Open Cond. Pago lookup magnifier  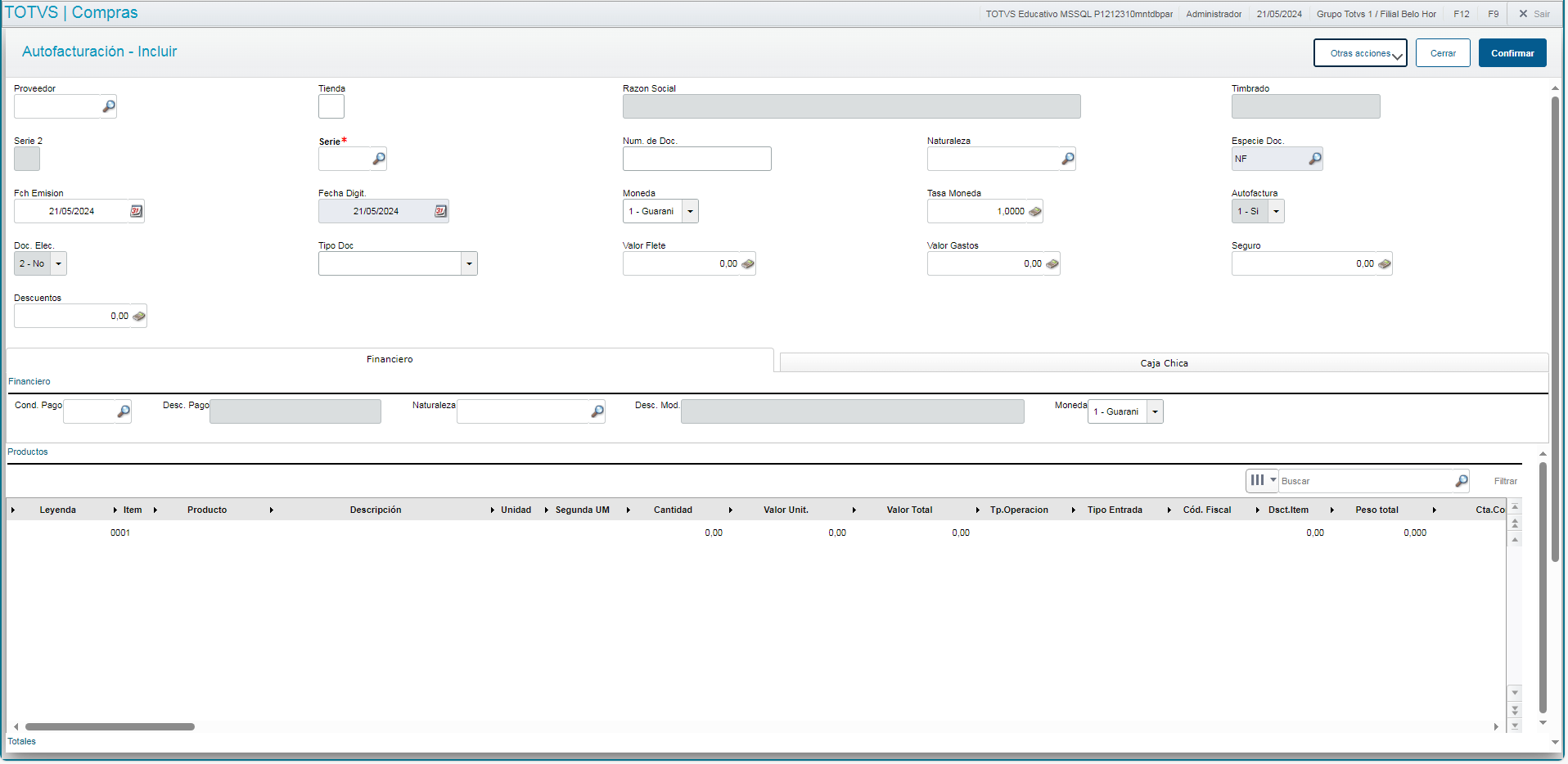click(x=124, y=411)
